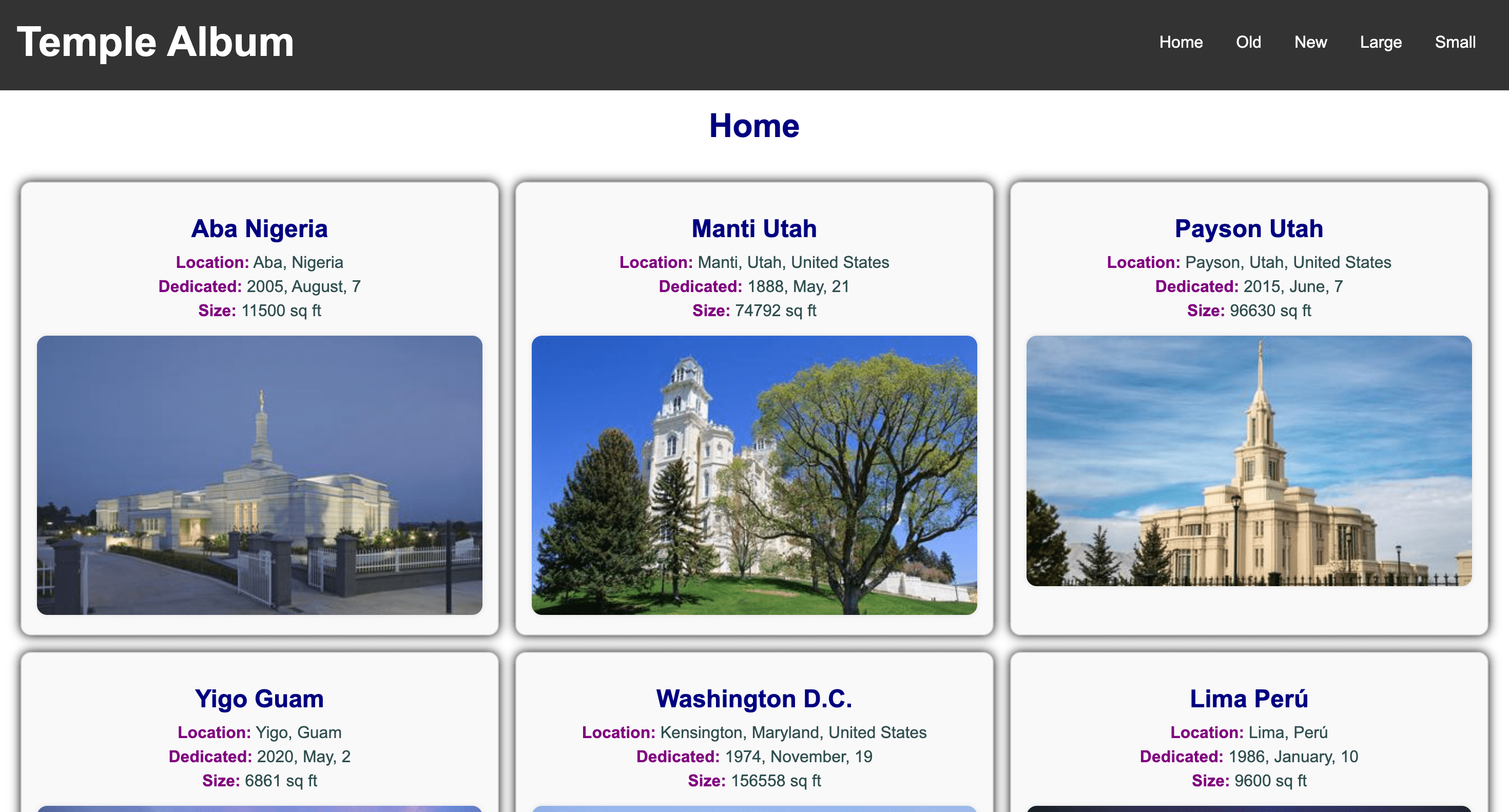The image size is (1509, 812).
Task: Click the Home page heading
Action: [x=754, y=125]
